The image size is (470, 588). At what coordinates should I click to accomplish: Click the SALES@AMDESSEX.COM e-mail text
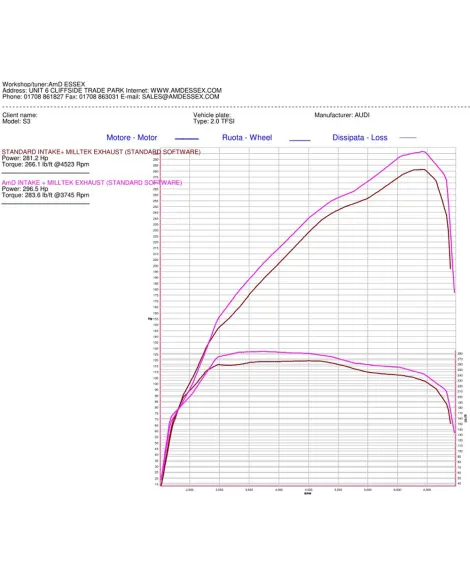coord(180,96)
